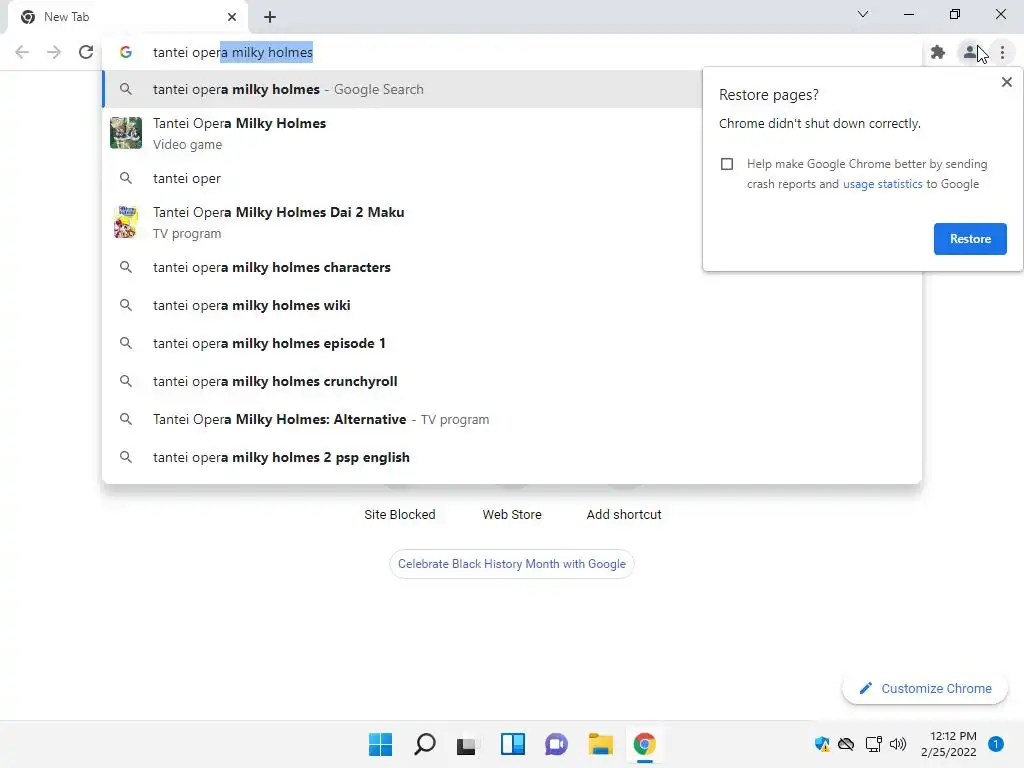Screen dimensions: 1024x768
Task: Open the usage statistics link
Action: (882, 184)
